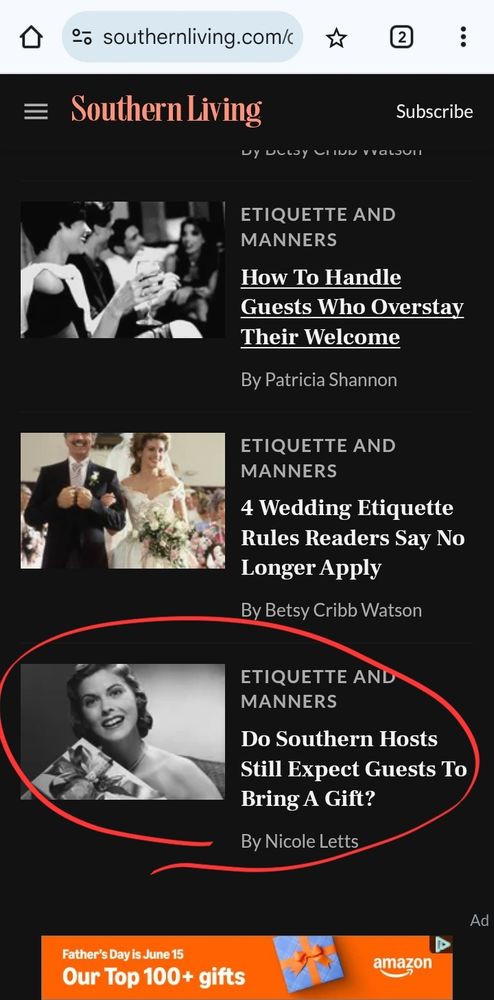Image resolution: width=494 pixels, height=1000 pixels.
Task: Click the Southern Living logo
Action: [166, 110]
